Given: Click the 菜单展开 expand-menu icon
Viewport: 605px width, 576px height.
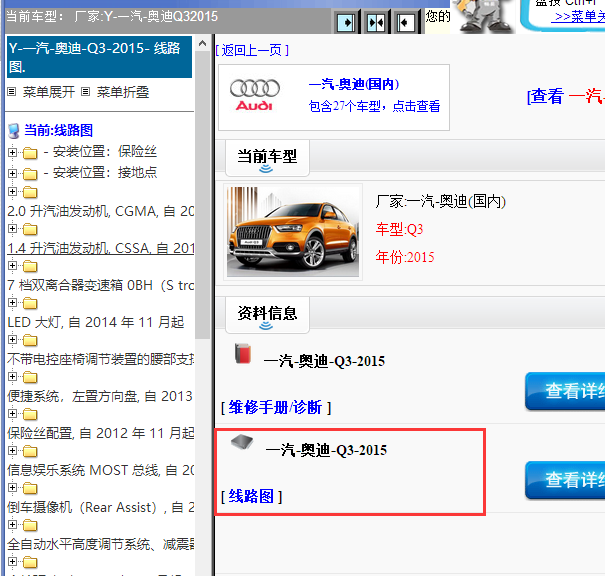Looking at the screenshot, I should pyautogui.click(x=12, y=92).
